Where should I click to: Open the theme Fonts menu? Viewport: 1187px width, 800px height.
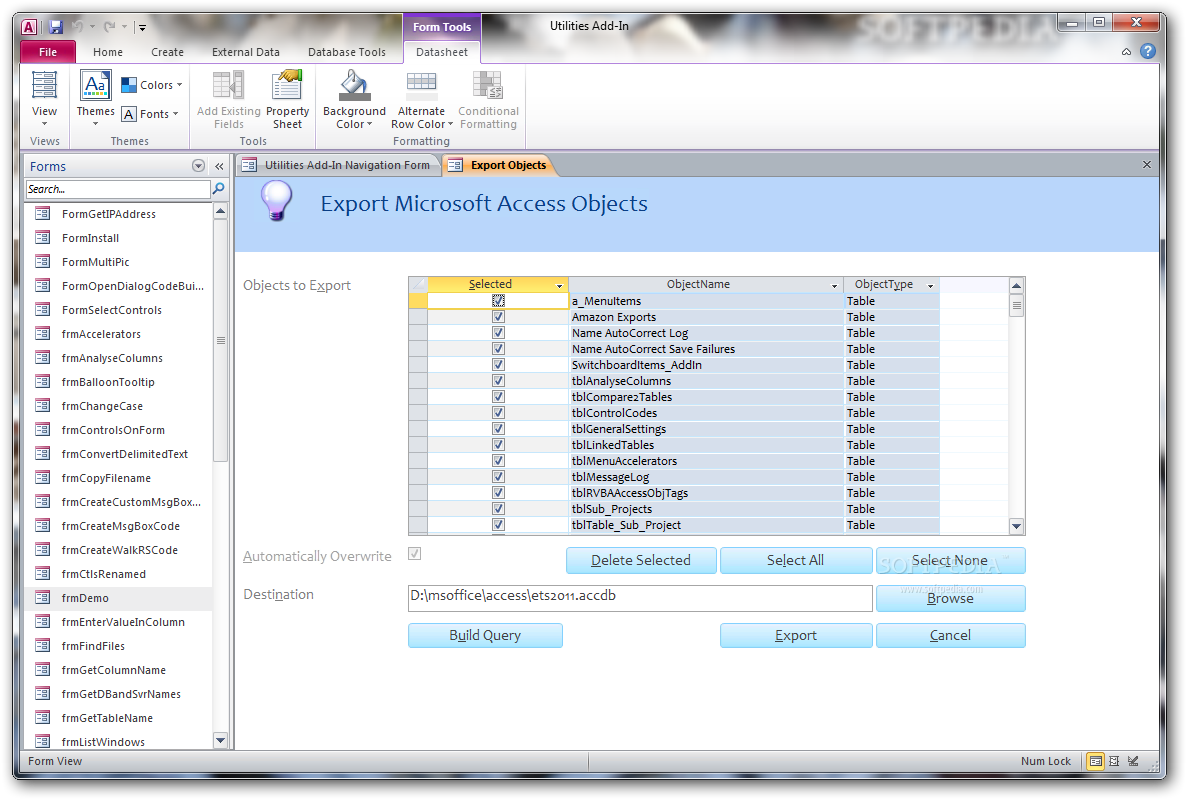[151, 114]
